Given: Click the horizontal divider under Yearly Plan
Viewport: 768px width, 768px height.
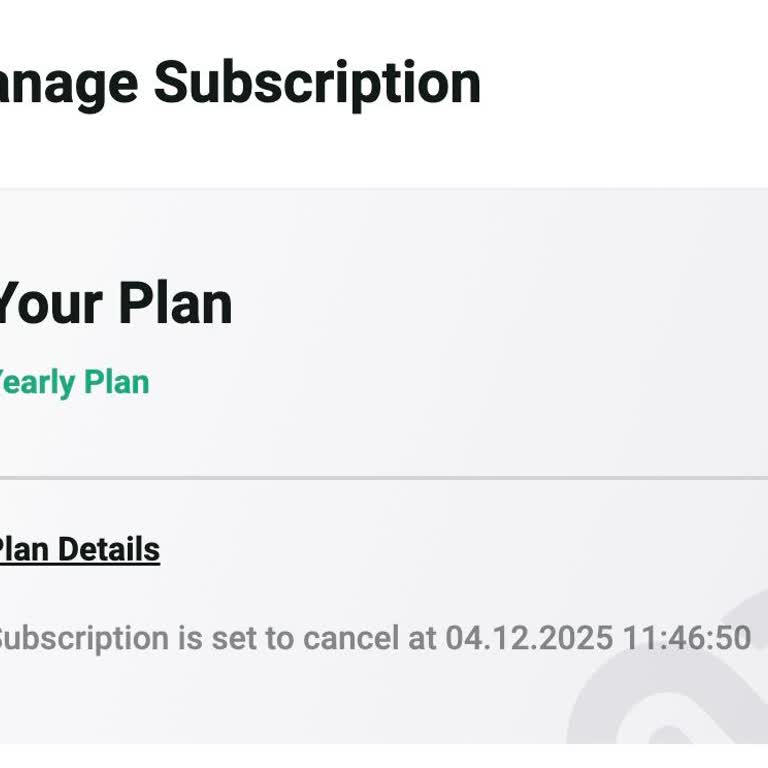Looking at the screenshot, I should (x=384, y=478).
